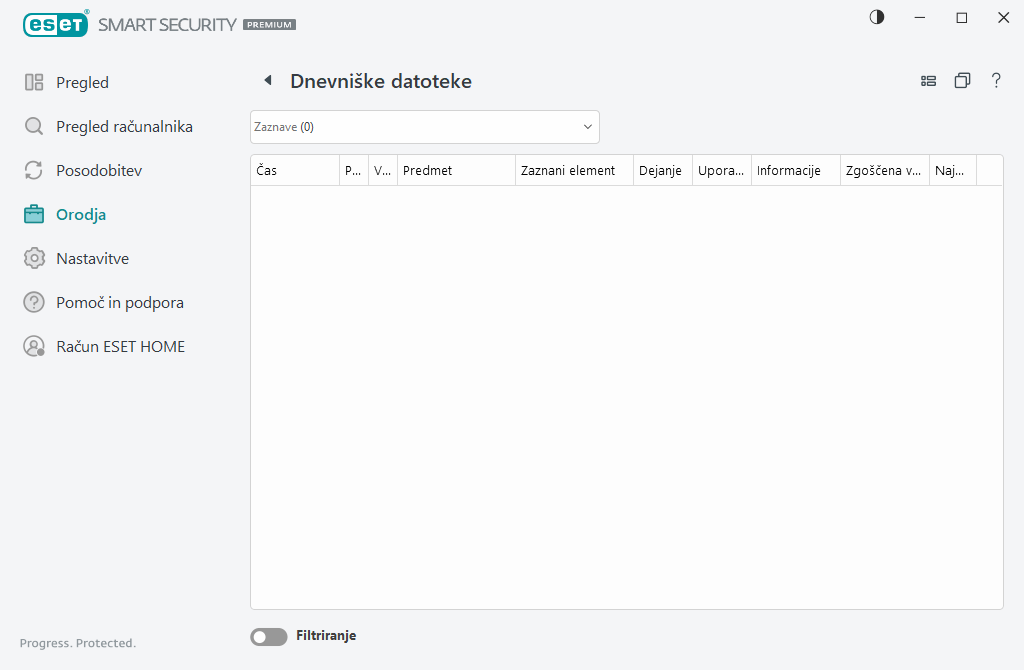
Task: Click the help question mark icon
Action: click(996, 81)
